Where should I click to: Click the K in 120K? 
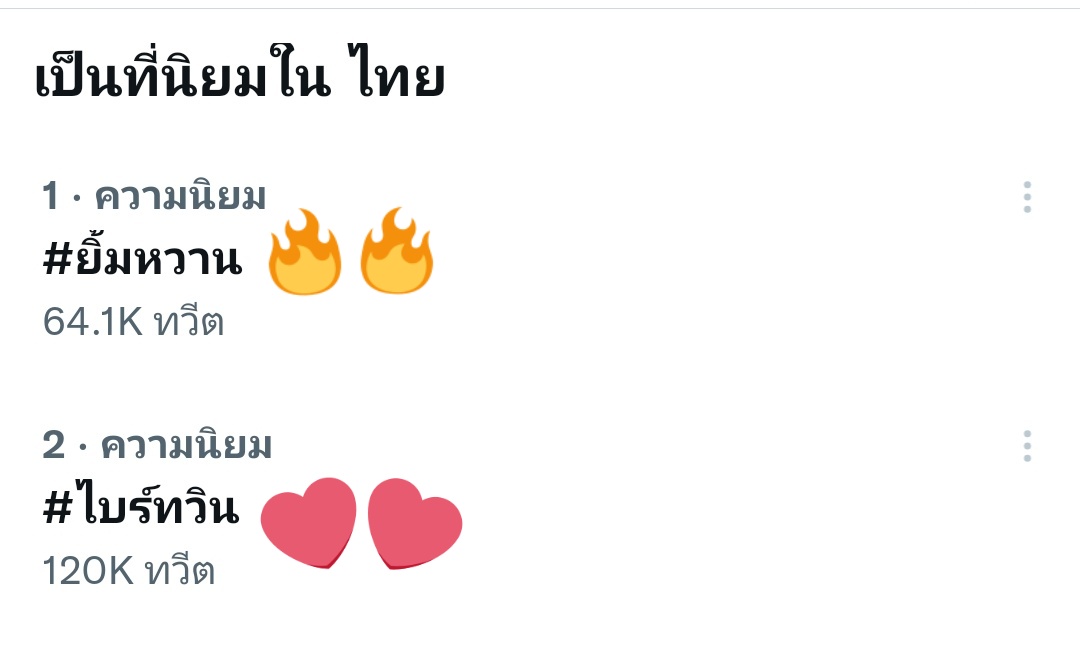[120, 570]
